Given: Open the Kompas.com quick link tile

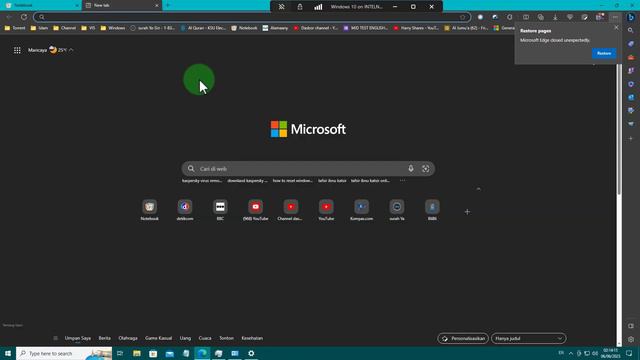Looking at the screenshot, I should [x=361, y=210].
